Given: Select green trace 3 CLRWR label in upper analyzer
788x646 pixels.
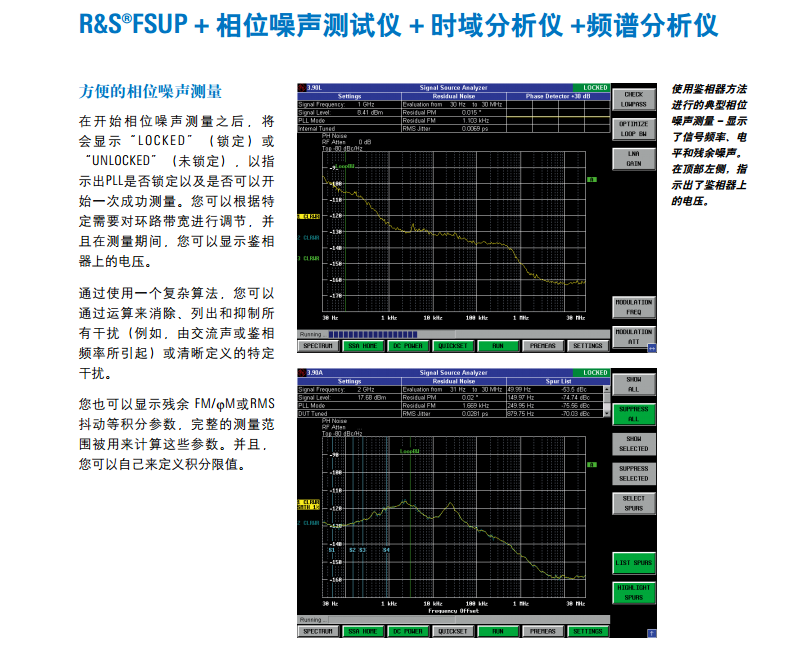Looking at the screenshot, I should [x=309, y=258].
